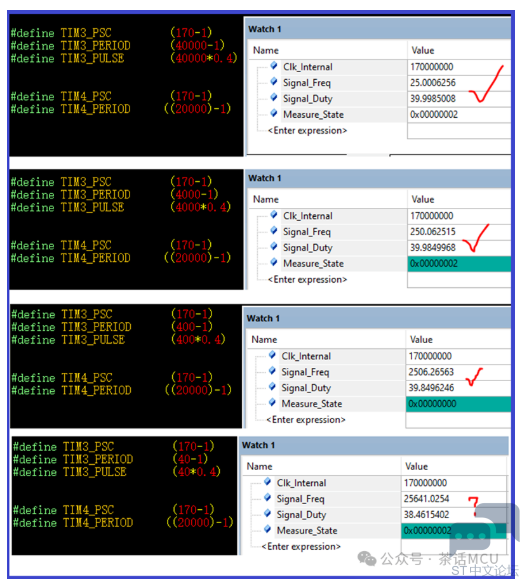This screenshot has height=586, width=528.
Task: Click code line TIM3_PULSE (4000*0.4)
Action: pyautogui.click(x=121, y=207)
